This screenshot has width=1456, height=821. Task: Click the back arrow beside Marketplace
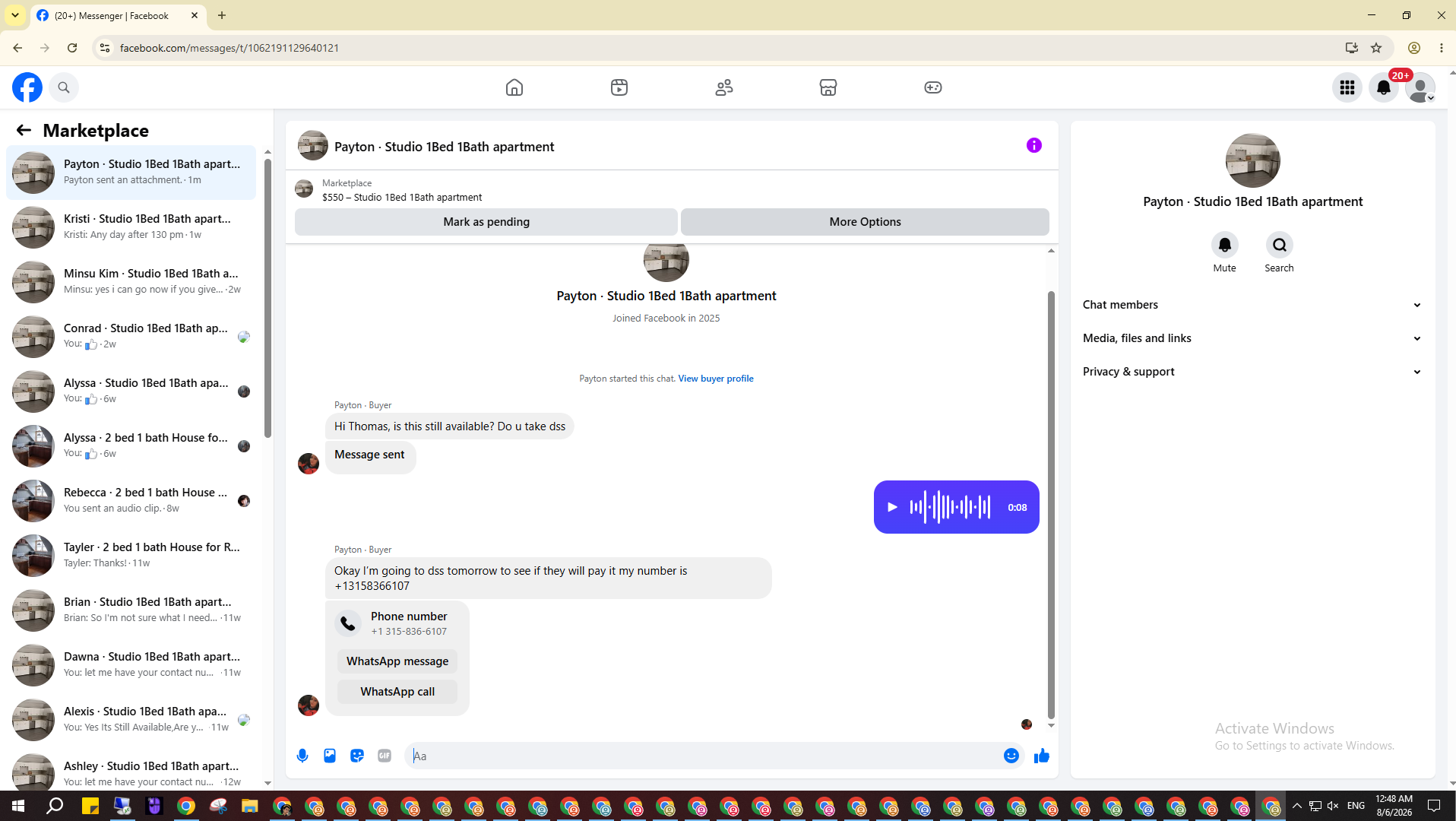tap(24, 130)
